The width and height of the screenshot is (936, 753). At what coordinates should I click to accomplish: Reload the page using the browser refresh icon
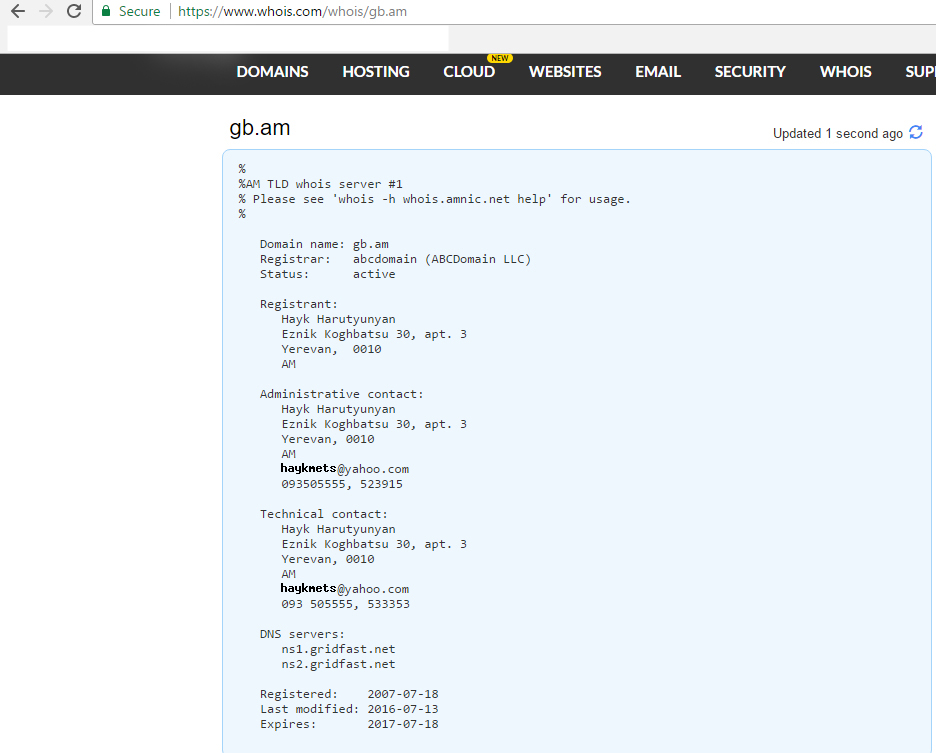coord(73,11)
